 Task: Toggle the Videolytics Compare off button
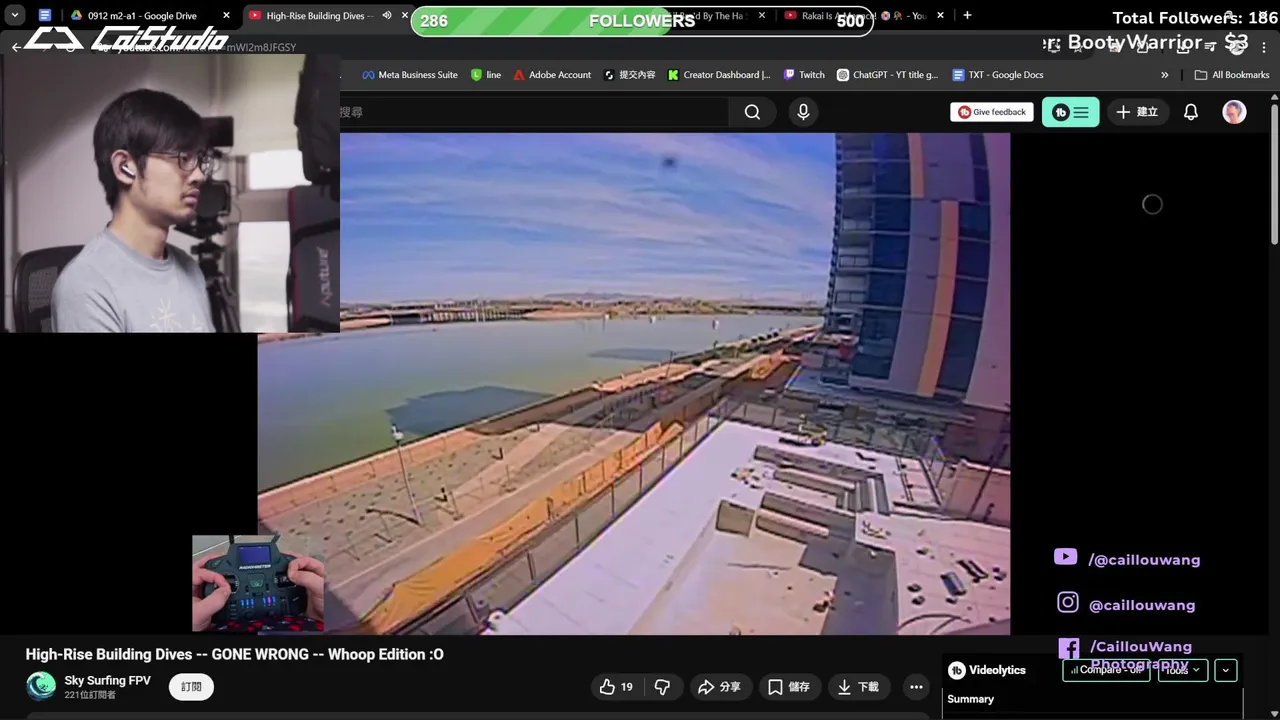(x=1106, y=670)
